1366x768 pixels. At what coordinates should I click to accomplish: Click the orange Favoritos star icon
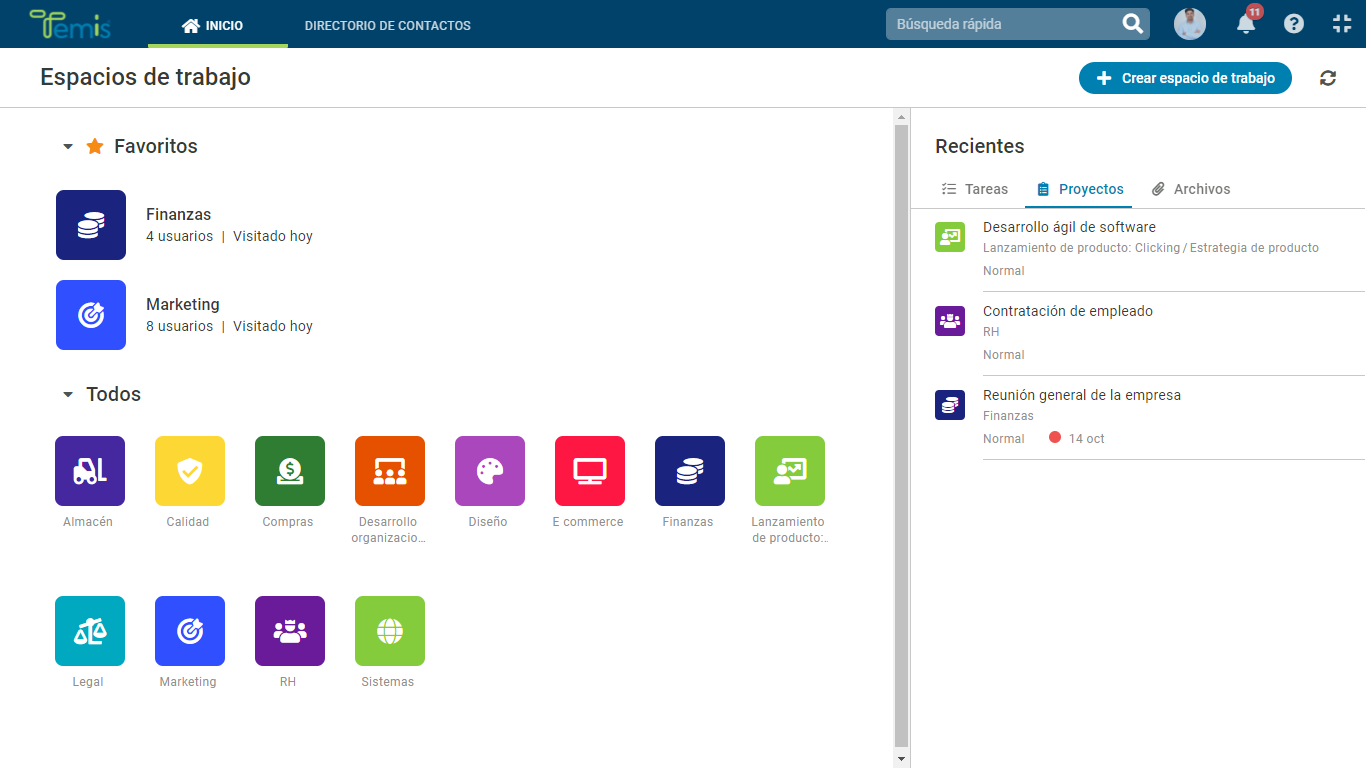tap(95, 146)
